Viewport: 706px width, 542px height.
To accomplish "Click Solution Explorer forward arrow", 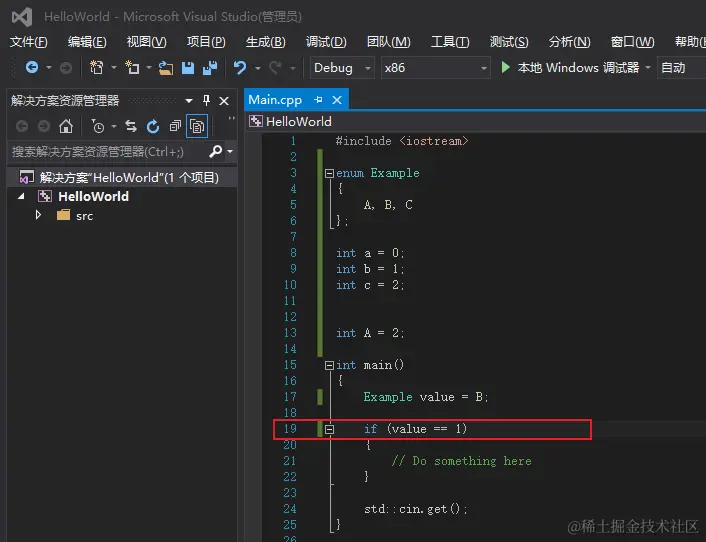I will click(44, 126).
